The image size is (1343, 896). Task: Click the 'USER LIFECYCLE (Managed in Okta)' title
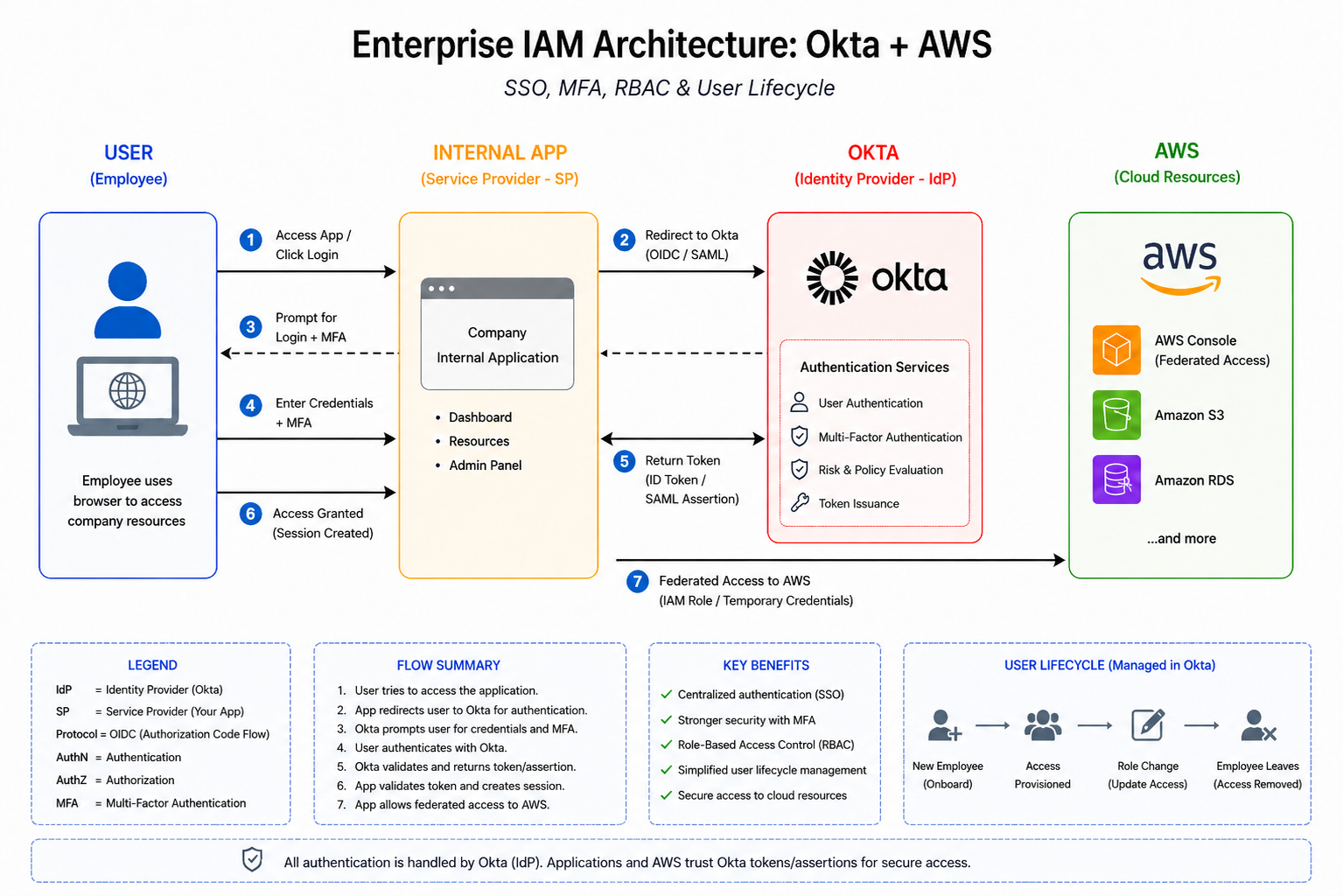1109,665
